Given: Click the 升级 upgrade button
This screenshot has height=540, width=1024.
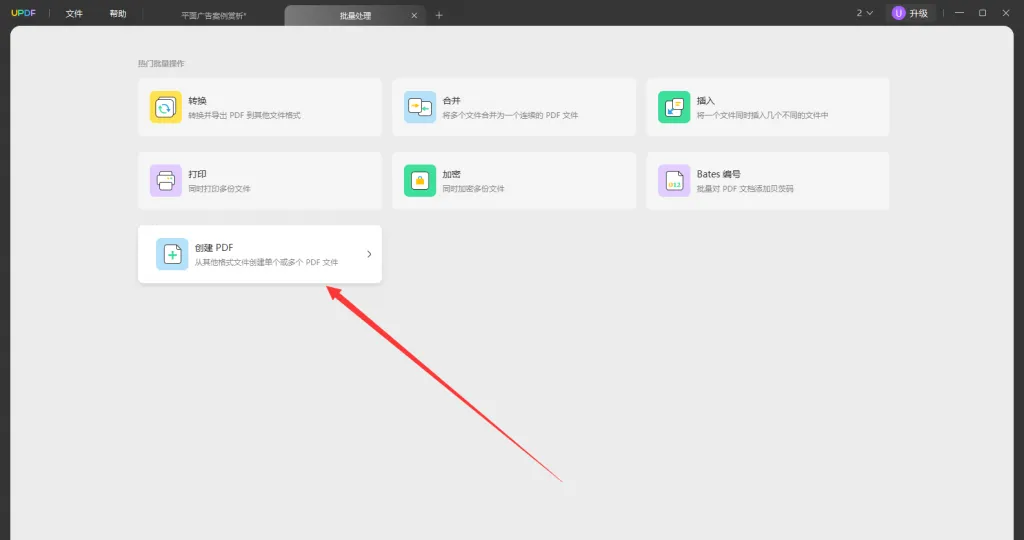Looking at the screenshot, I should [x=911, y=13].
